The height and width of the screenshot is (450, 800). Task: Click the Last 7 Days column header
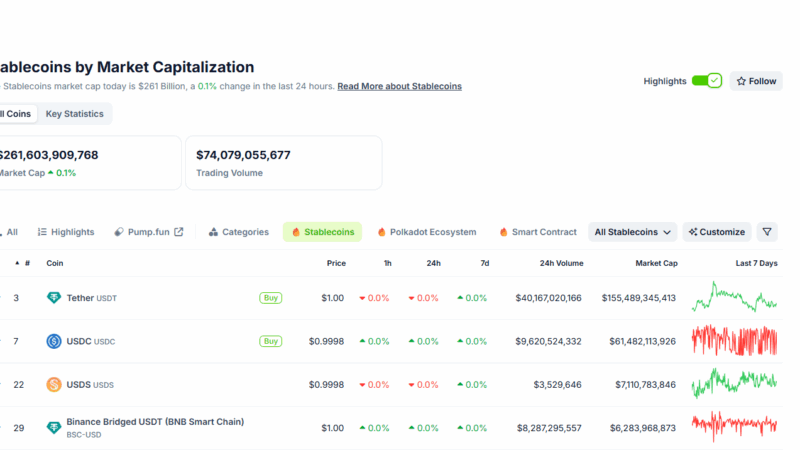point(757,263)
